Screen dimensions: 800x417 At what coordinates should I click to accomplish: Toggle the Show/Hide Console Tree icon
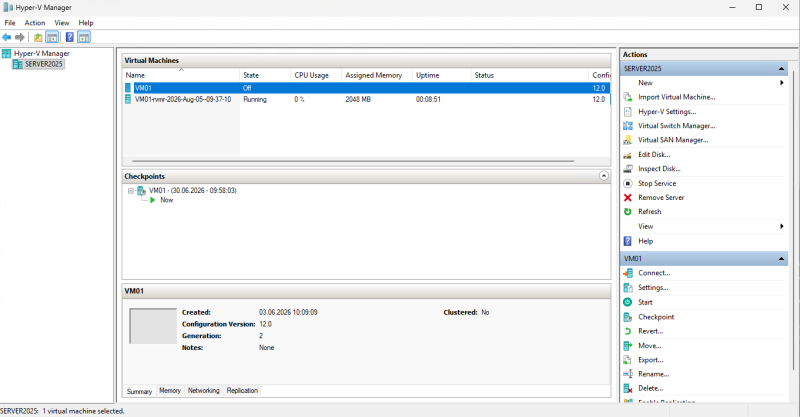pos(52,37)
